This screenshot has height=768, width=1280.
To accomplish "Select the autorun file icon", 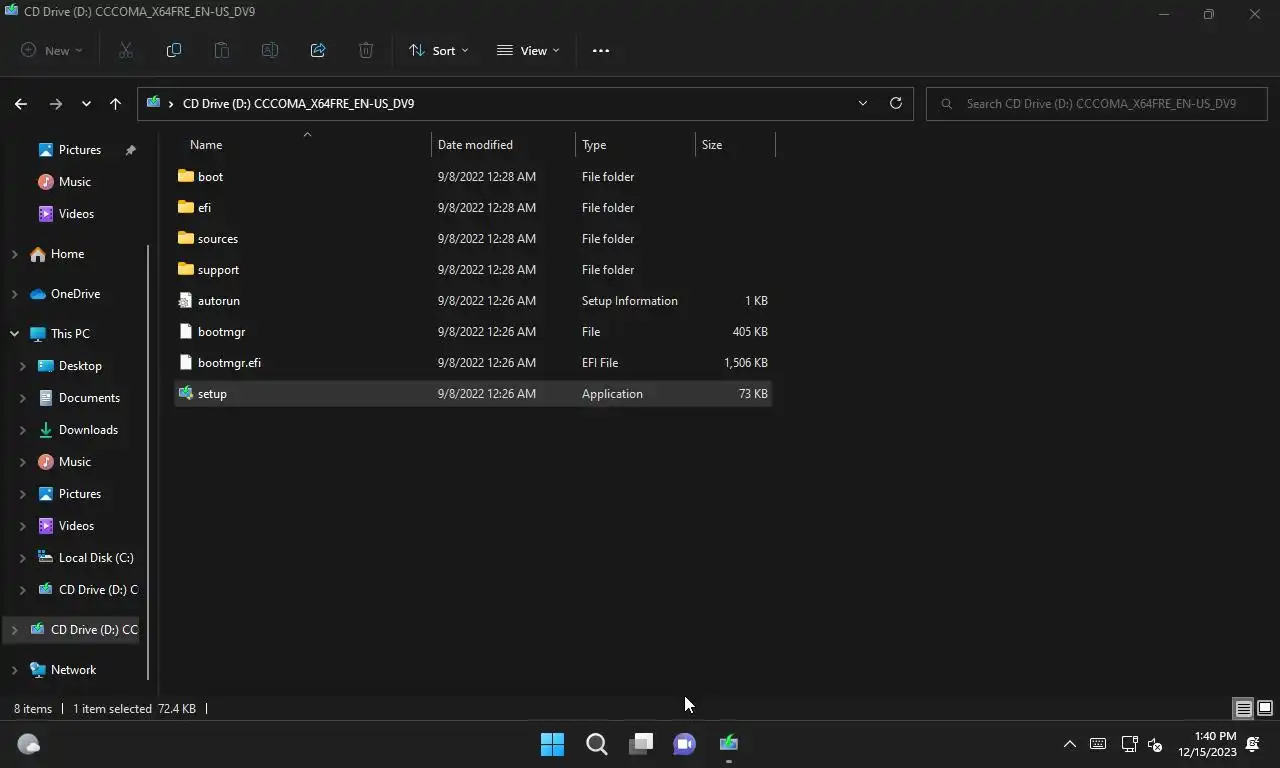I will [186, 300].
